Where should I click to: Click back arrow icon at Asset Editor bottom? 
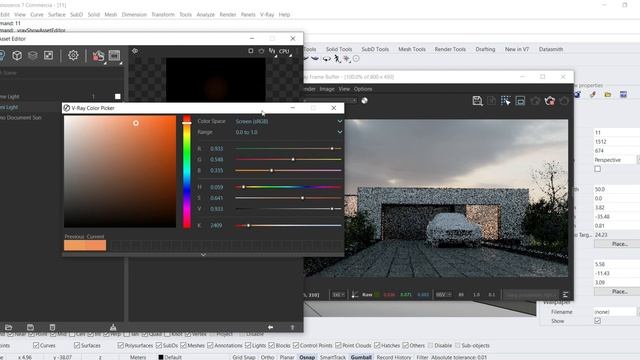click(x=270, y=327)
